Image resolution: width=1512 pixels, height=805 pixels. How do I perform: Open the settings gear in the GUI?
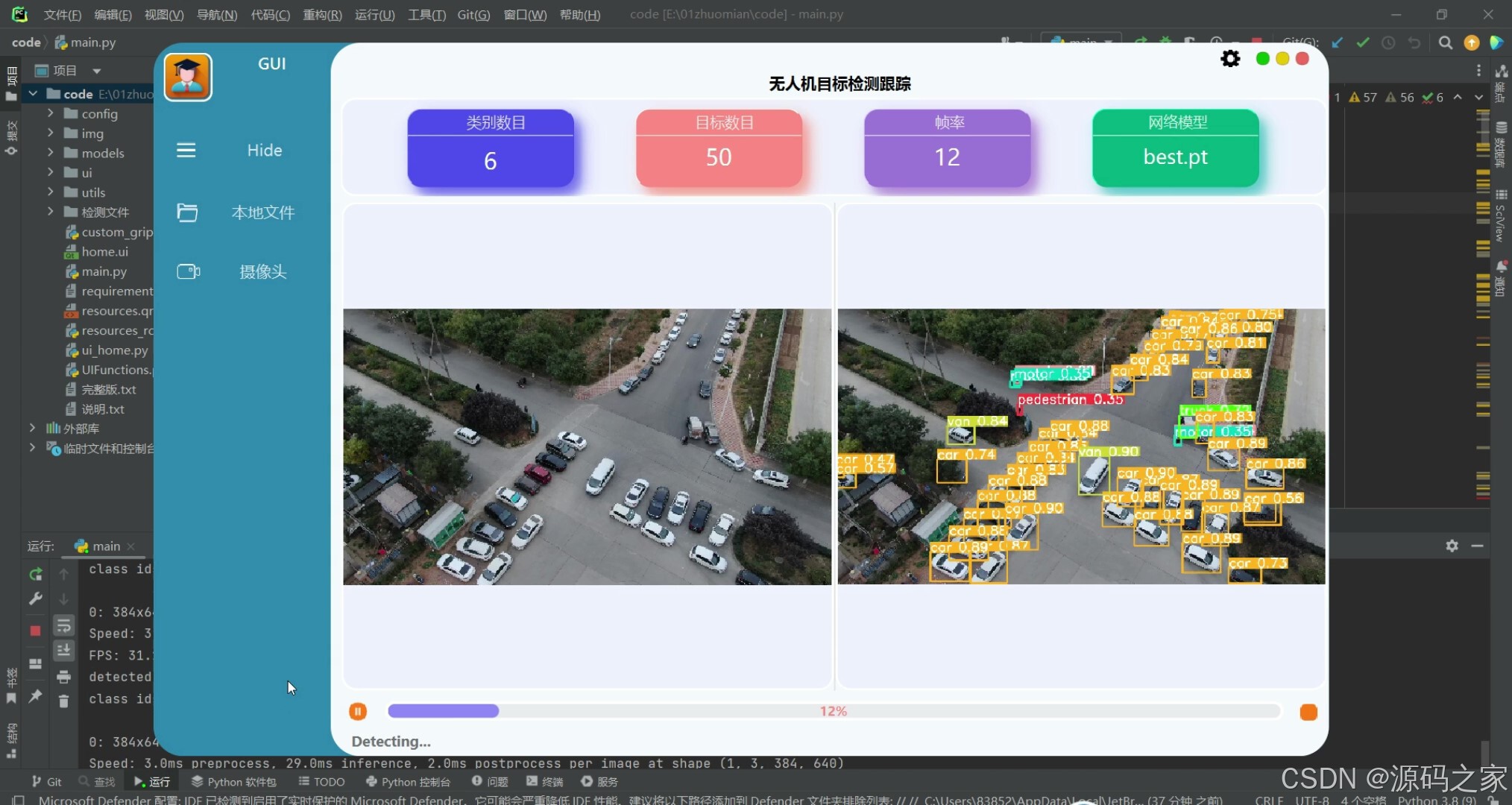coord(1230,58)
